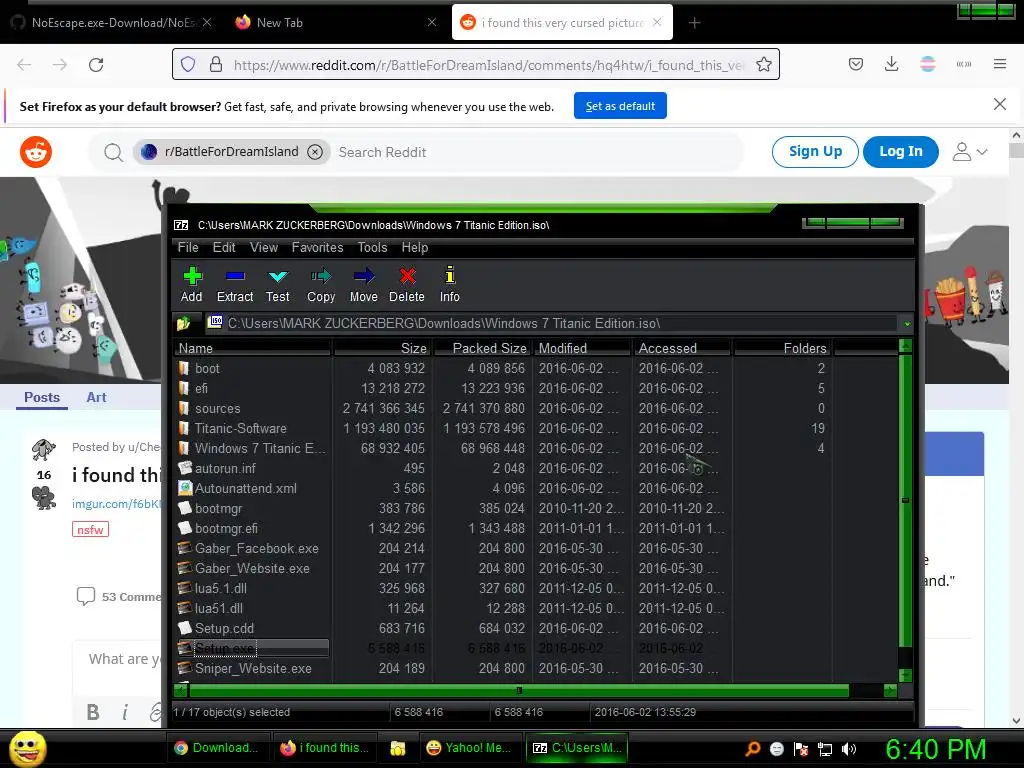
Task: Extract files with the Extract tool
Action: click(x=235, y=285)
